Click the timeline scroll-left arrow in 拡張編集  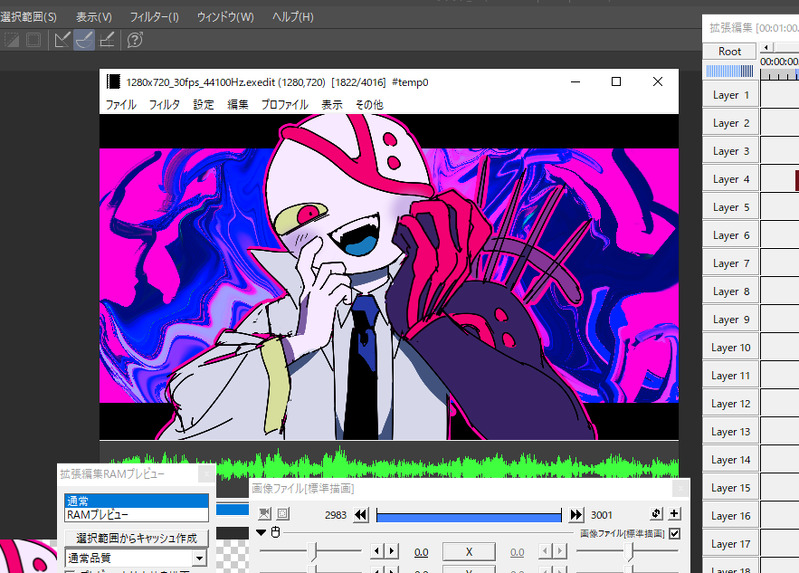tap(766, 47)
